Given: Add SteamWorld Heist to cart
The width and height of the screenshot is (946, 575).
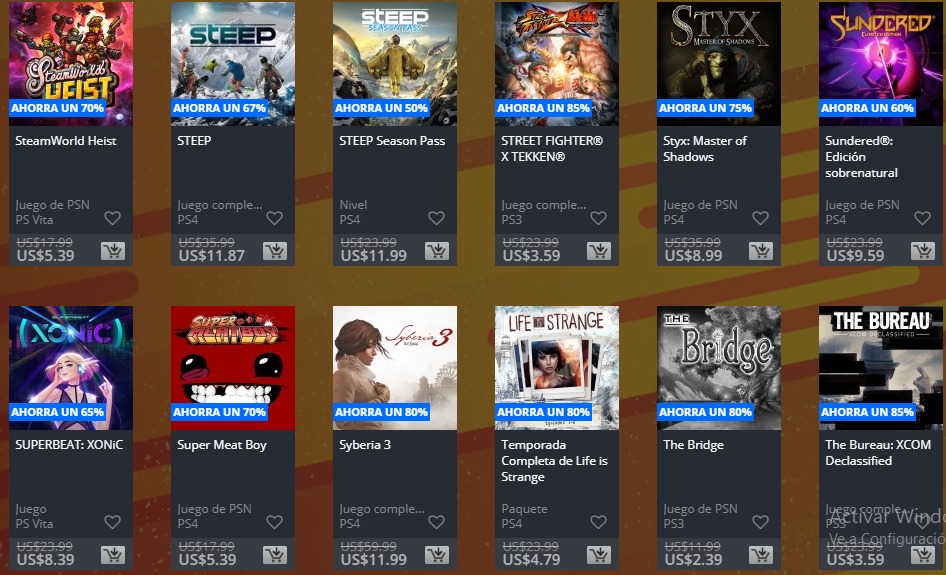Looking at the screenshot, I should coord(113,251).
